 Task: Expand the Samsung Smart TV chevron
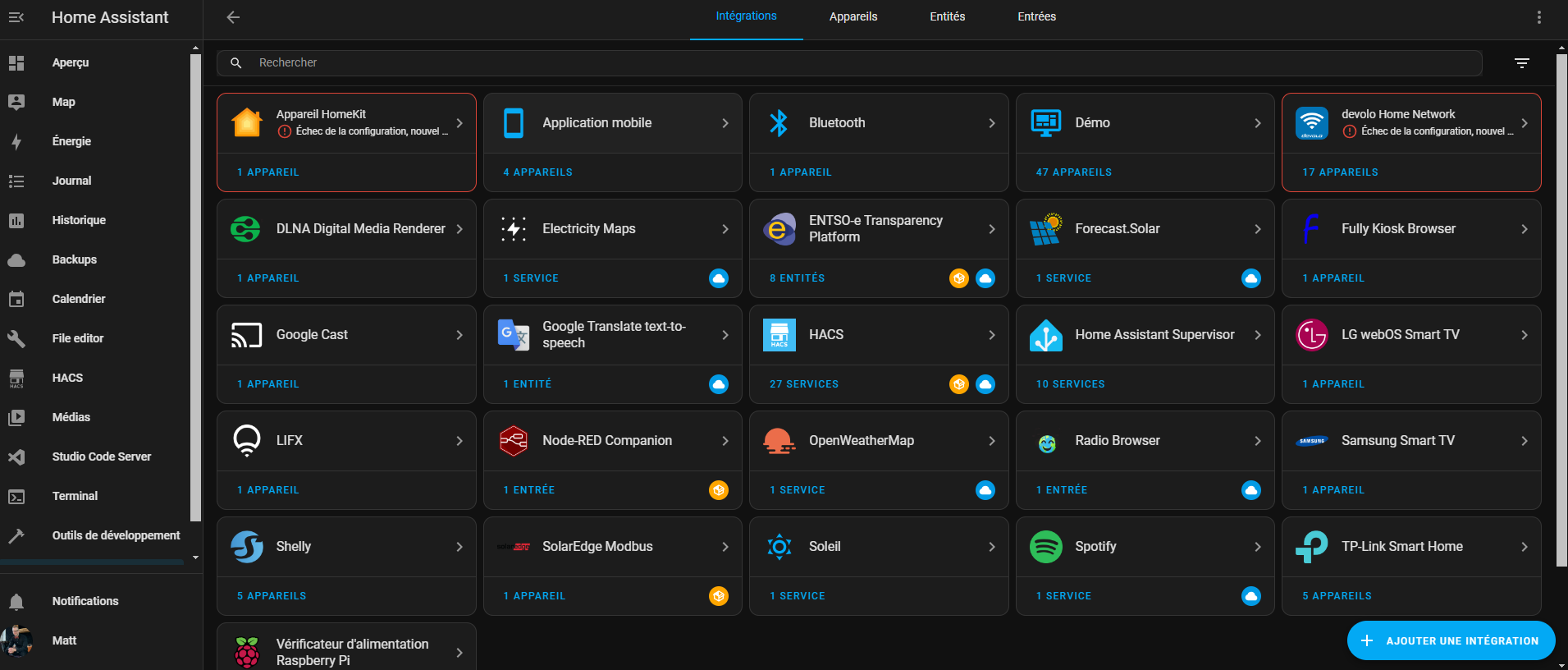coord(1525,441)
